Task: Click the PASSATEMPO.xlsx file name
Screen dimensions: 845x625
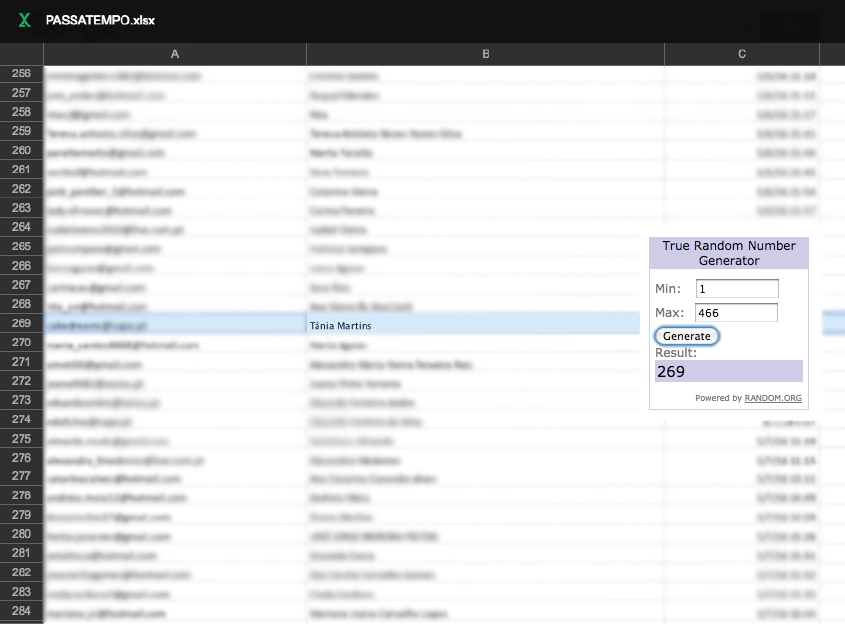Action: click(100, 20)
